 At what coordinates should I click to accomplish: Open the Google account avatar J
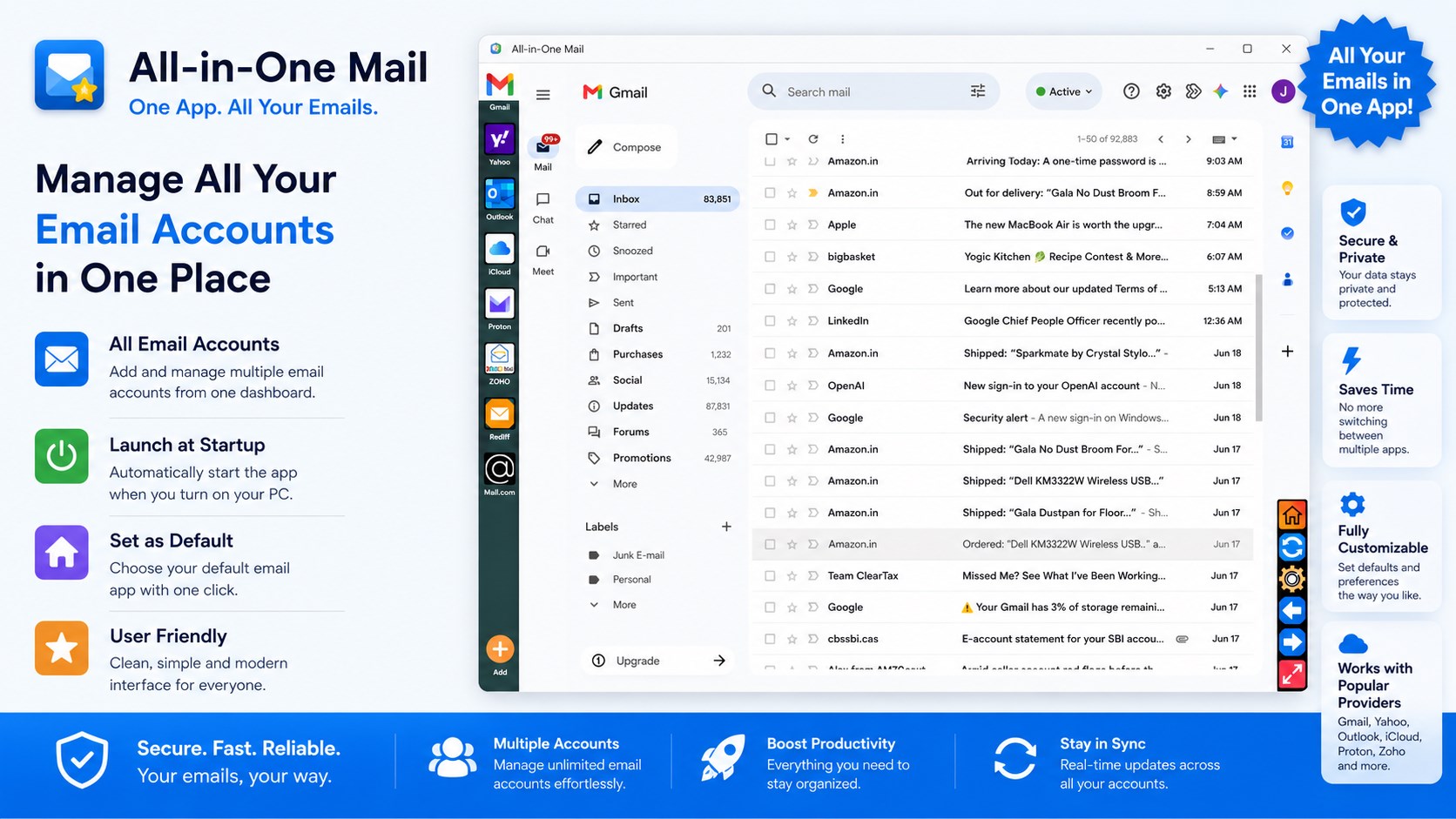tap(1283, 91)
